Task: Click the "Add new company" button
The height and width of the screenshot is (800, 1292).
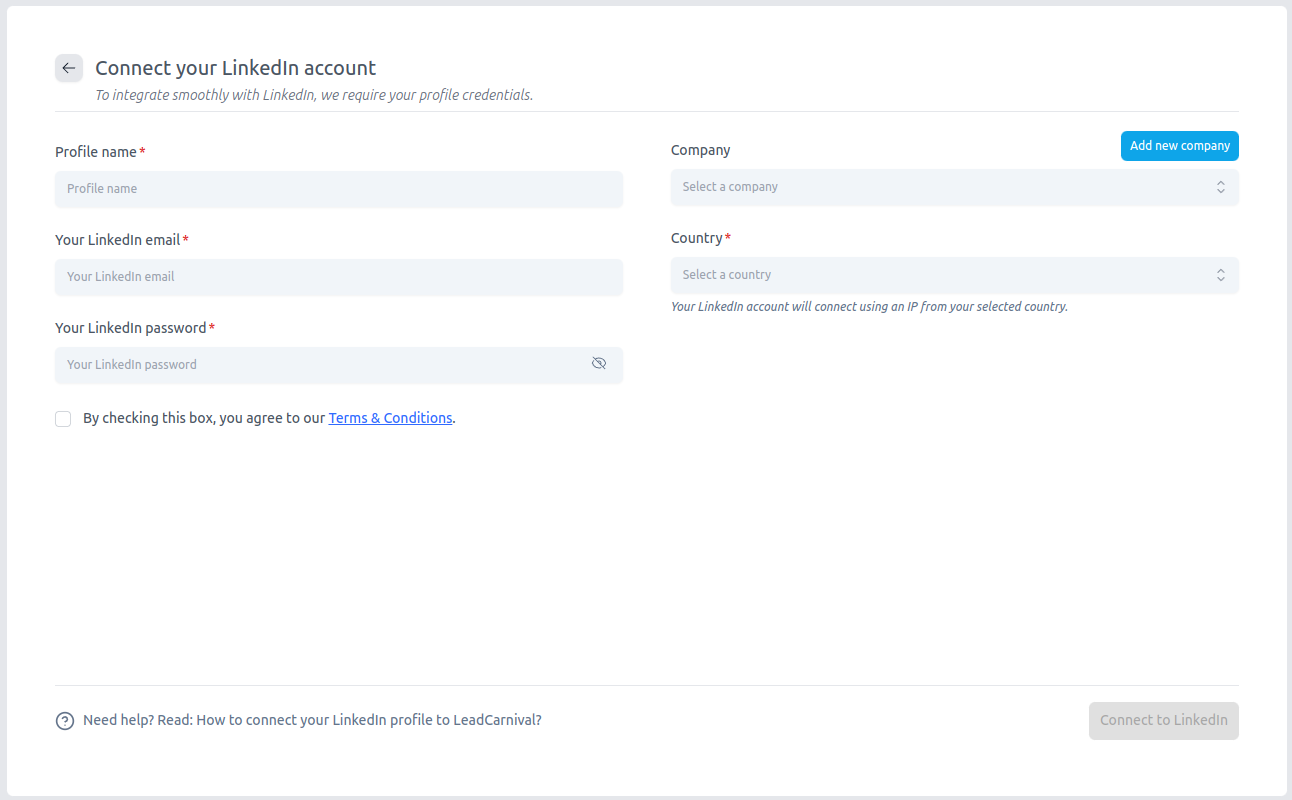Action: (x=1179, y=145)
